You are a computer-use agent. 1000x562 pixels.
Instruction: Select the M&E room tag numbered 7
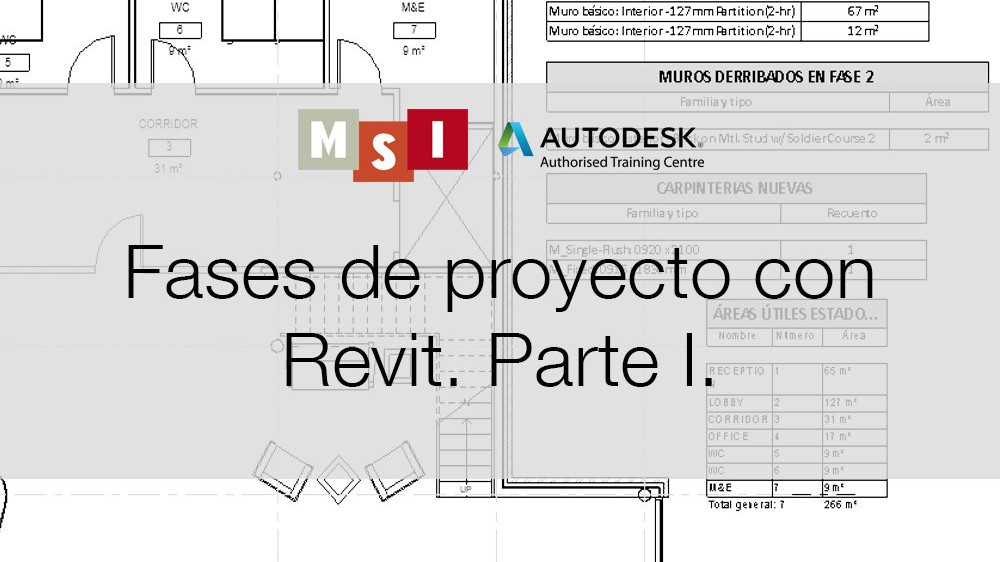(x=414, y=30)
